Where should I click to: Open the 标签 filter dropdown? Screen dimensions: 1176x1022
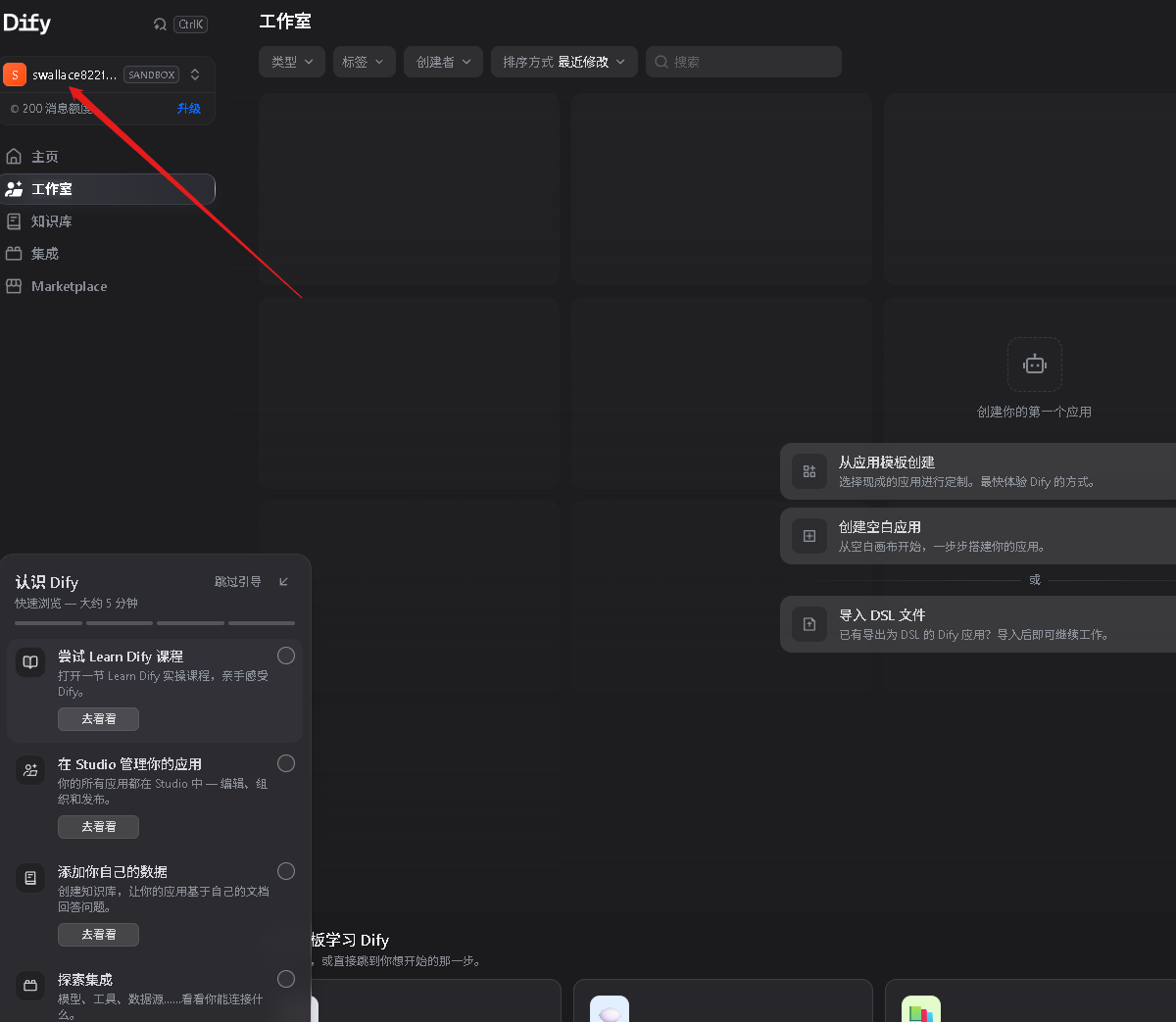pos(365,62)
